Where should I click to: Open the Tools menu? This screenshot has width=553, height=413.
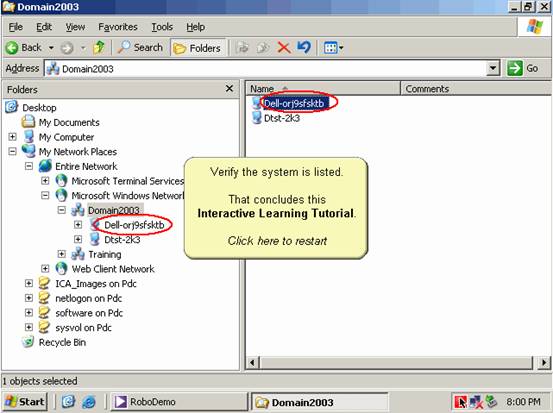click(162, 27)
